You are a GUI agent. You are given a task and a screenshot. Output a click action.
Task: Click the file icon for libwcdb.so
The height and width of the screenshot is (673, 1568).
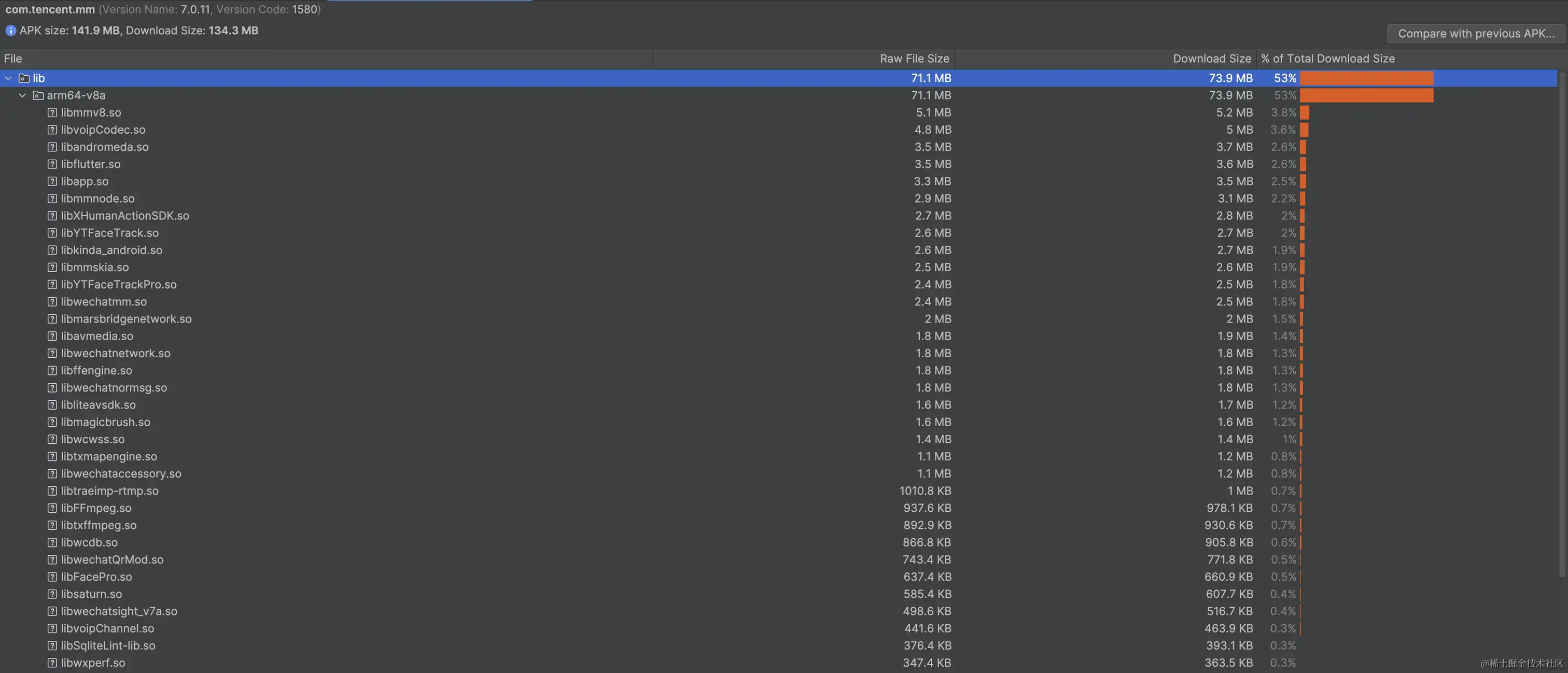click(x=52, y=542)
